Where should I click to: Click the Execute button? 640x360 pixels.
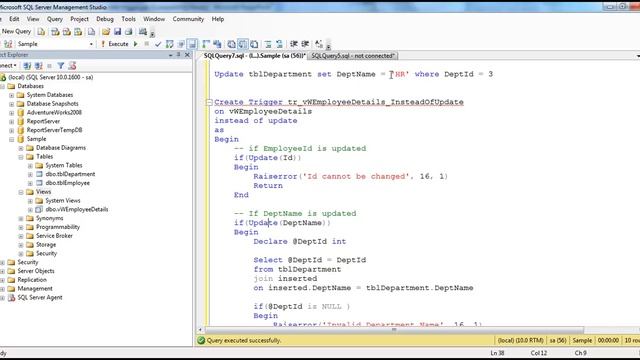coord(115,44)
